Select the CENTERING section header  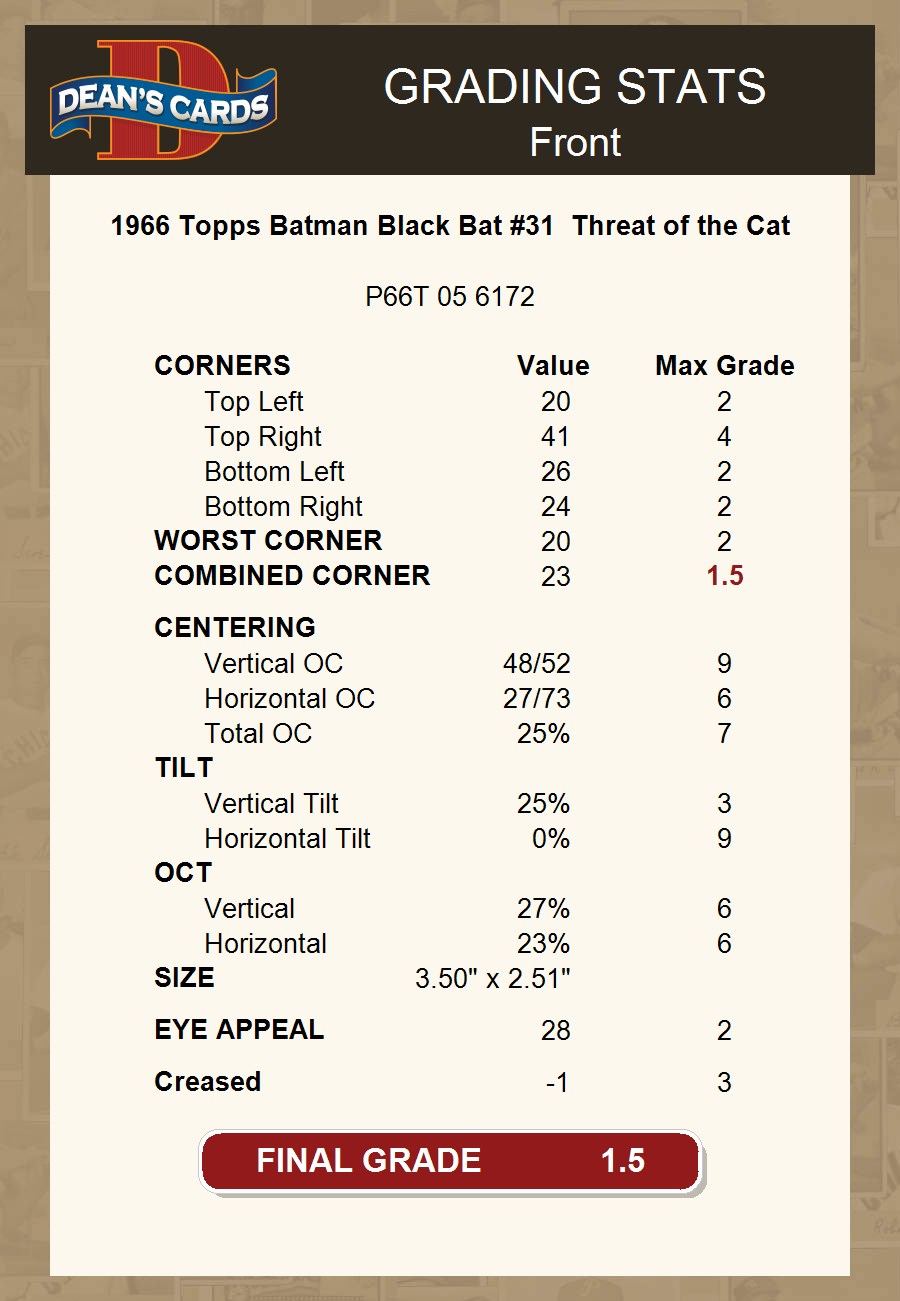235,628
